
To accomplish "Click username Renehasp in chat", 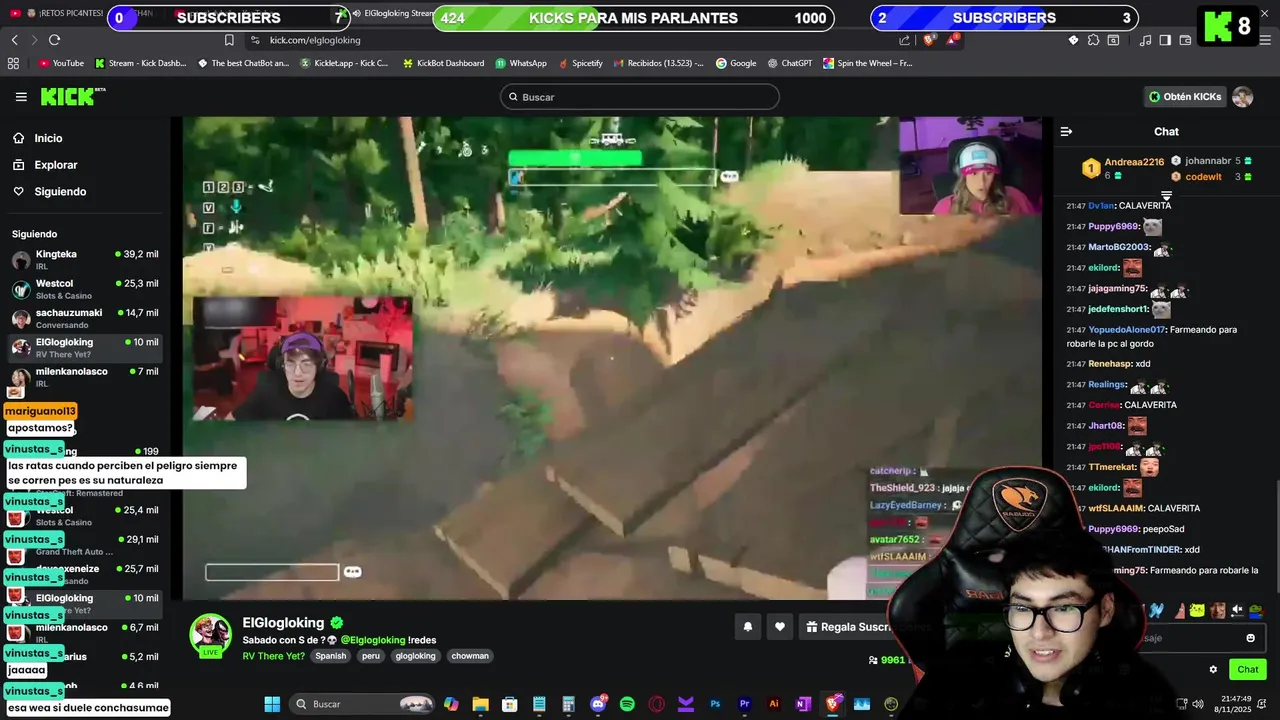I will [1109, 364].
